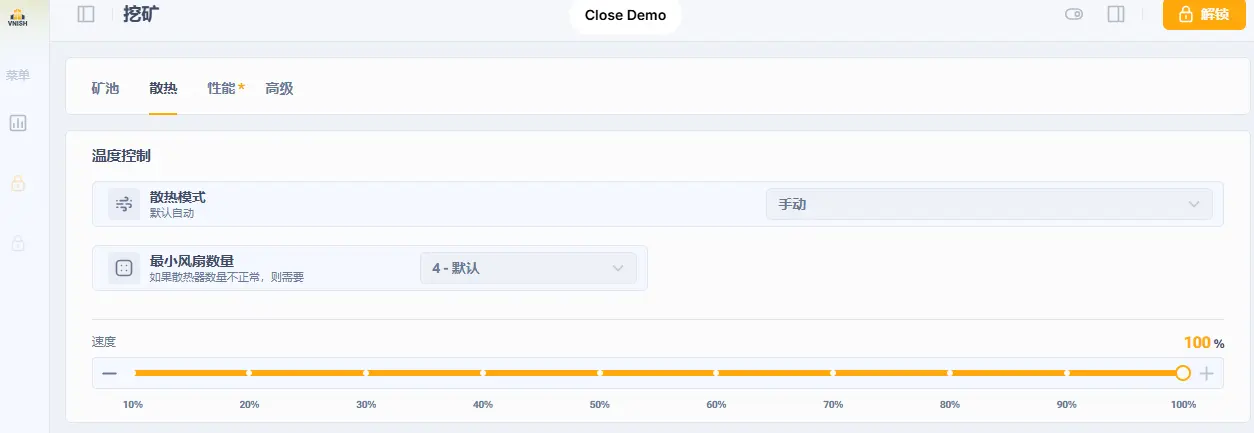Open the 散热模式 dropdown showing 手动
This screenshot has height=433, width=1254.
[988, 204]
